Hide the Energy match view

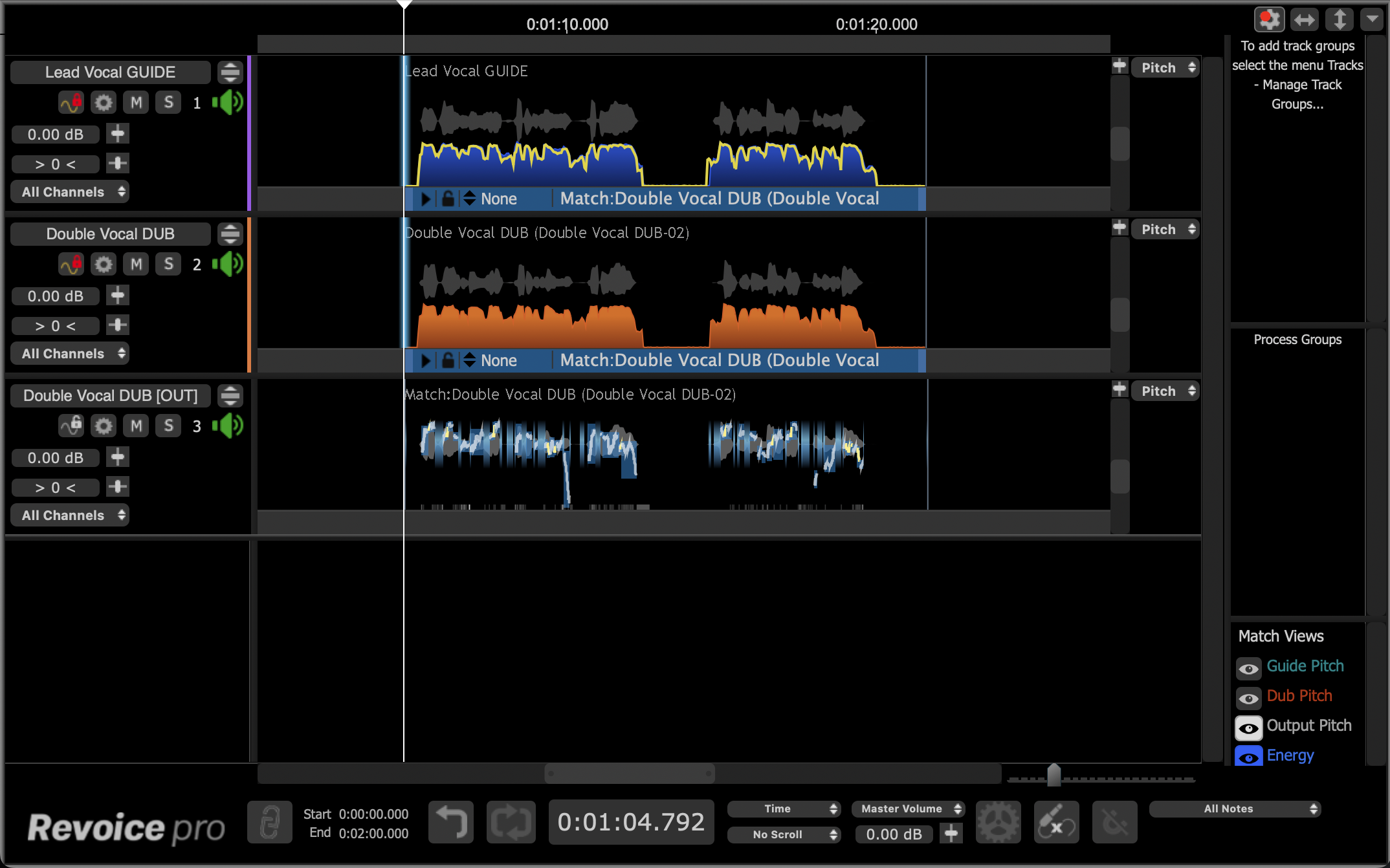pos(1249,757)
